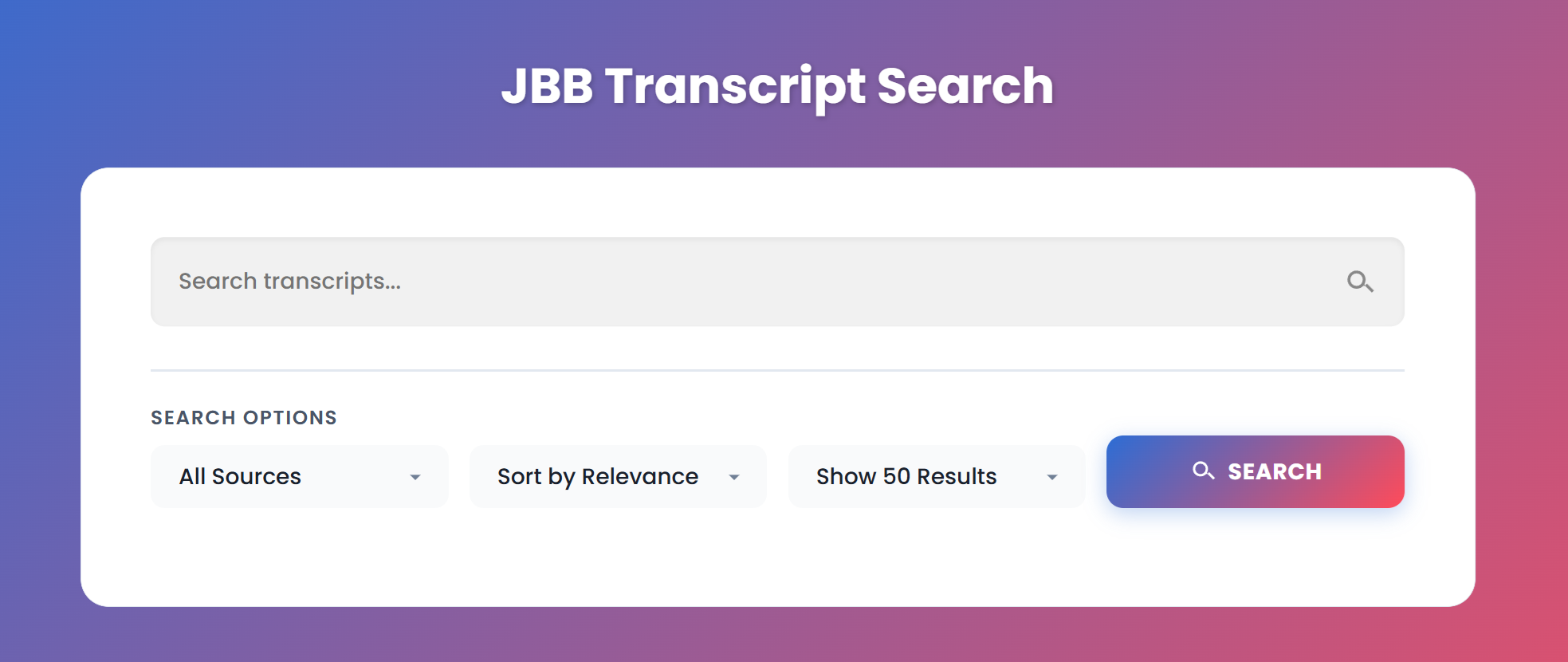The image size is (1568, 662).
Task: Expand the Sort by Relevance dropdown
Action: [x=618, y=476]
